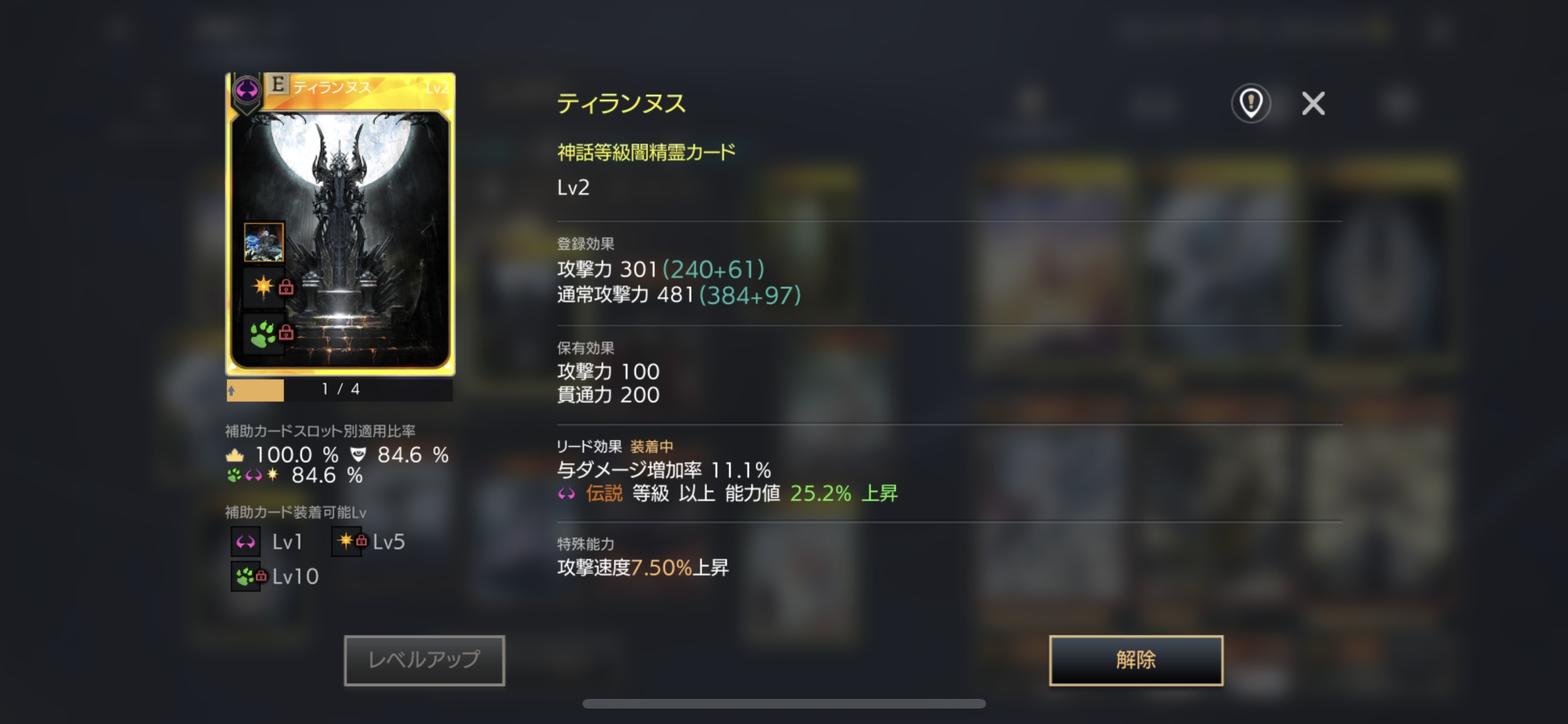Tap the bottom home indicator bar

(784, 703)
